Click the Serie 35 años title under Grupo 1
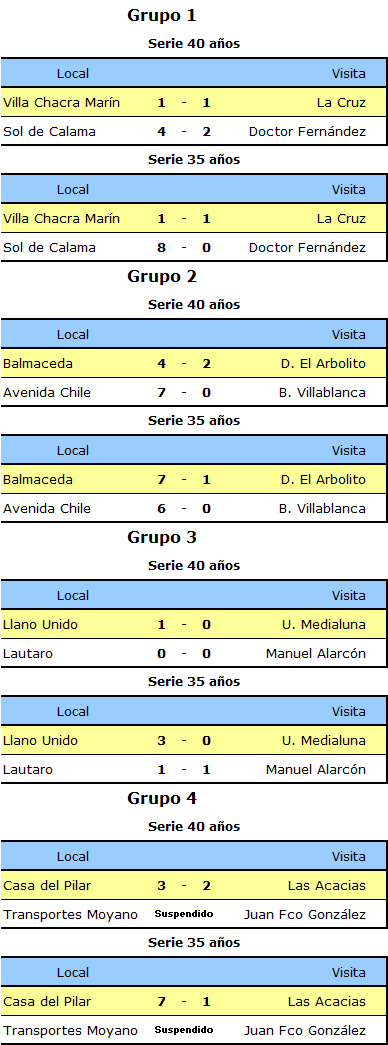Screen dimensions: 388x1045 pos(194,160)
